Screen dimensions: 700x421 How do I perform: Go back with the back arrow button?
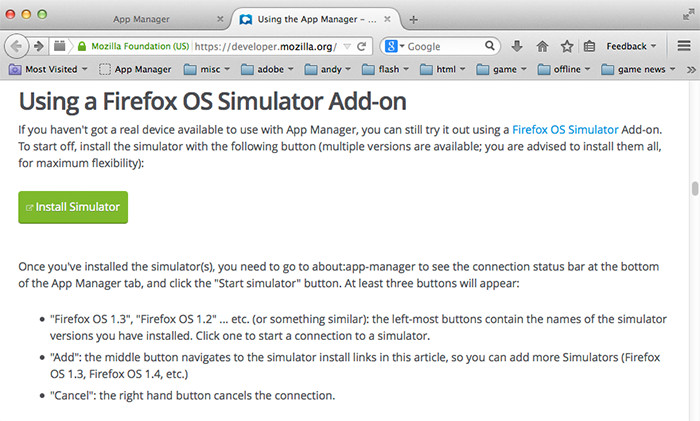(x=16, y=46)
